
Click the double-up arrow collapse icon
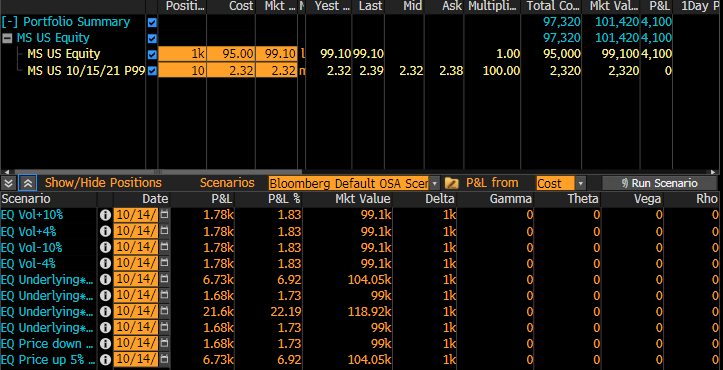(27, 183)
